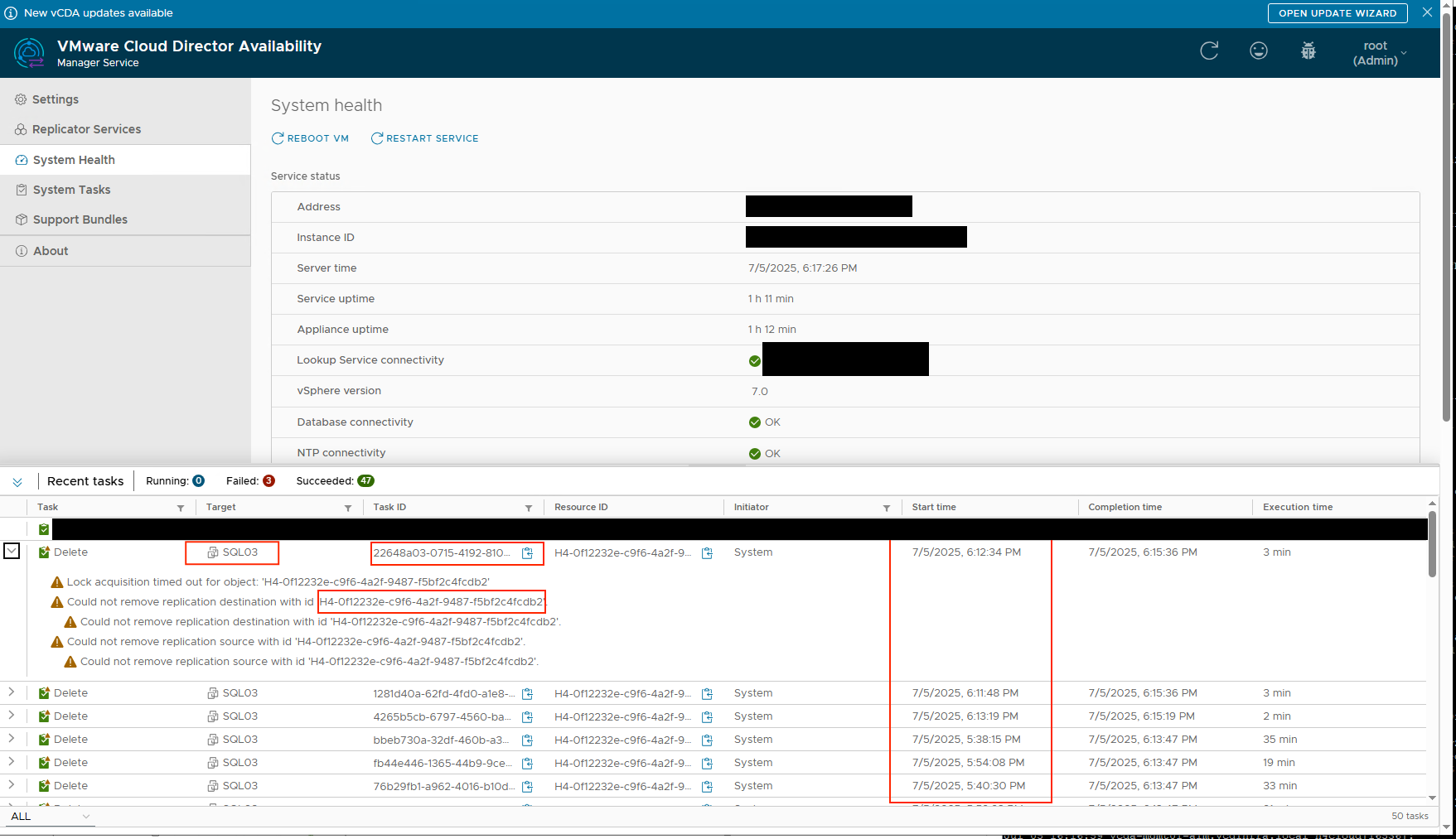The image size is (1456, 839).
Task: Click the Initiator column filter icon
Action: pyautogui.click(x=887, y=508)
